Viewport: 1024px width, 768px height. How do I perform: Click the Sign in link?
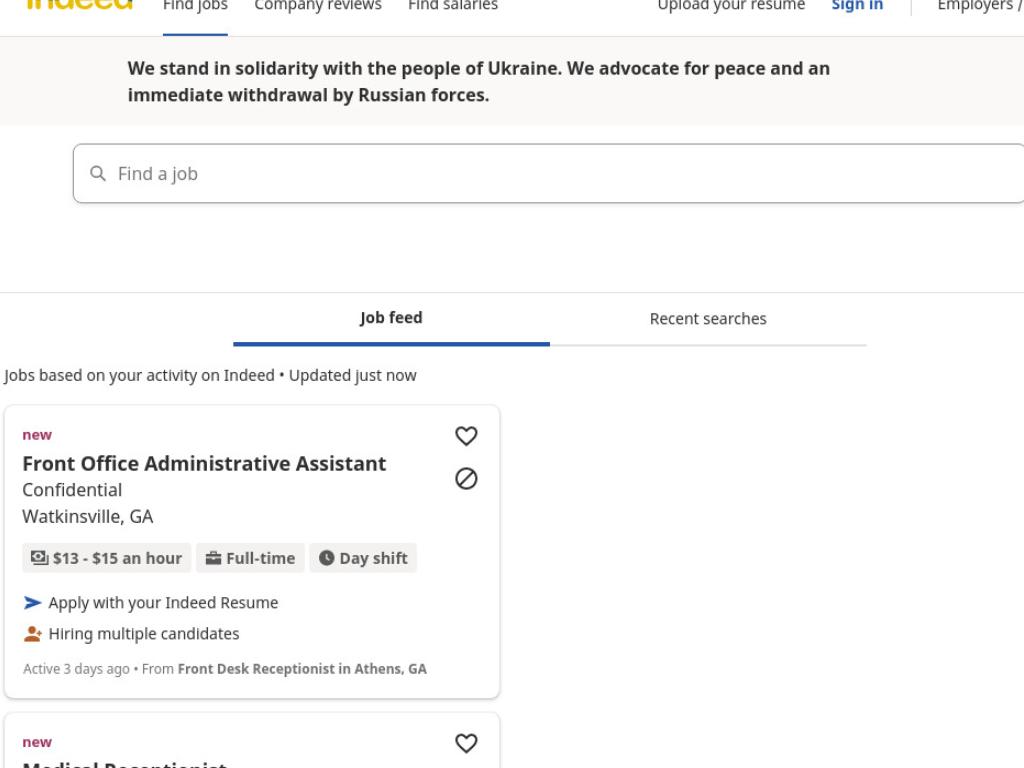click(x=857, y=7)
